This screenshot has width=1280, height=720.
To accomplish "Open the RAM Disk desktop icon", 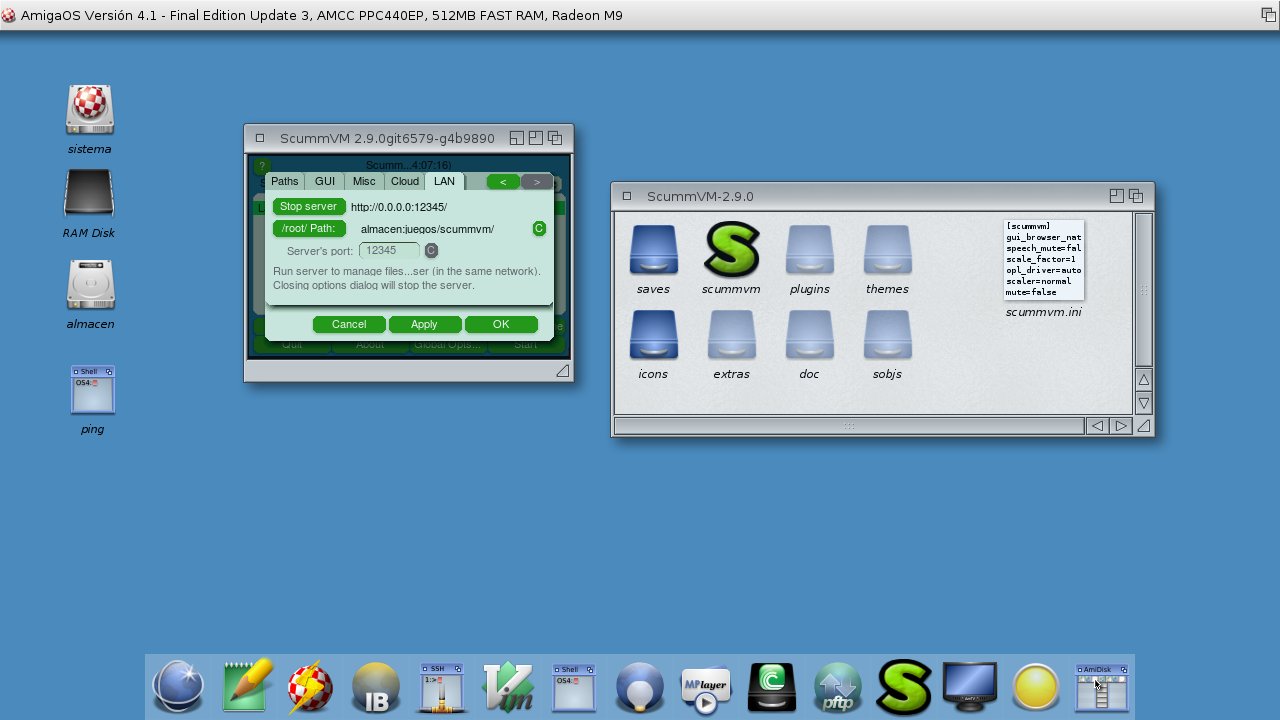I will (89, 194).
